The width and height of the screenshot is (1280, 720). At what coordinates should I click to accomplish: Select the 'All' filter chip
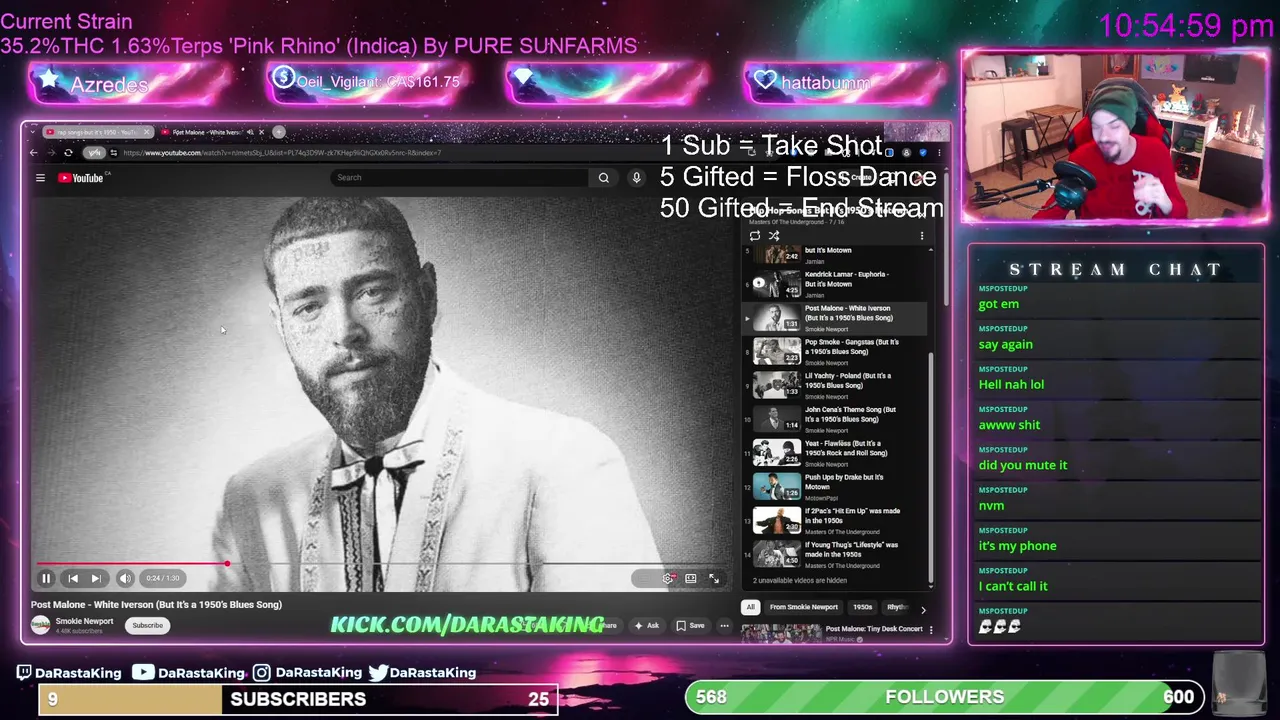point(750,607)
